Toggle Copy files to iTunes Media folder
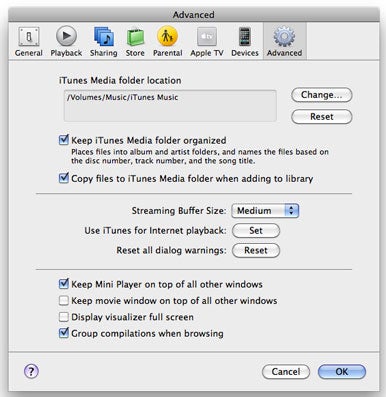The width and height of the screenshot is (386, 397). point(64,178)
